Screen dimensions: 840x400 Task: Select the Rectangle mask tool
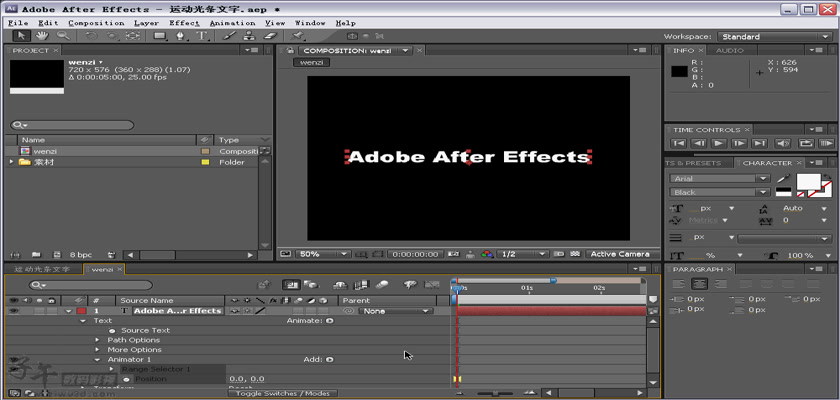pos(160,36)
